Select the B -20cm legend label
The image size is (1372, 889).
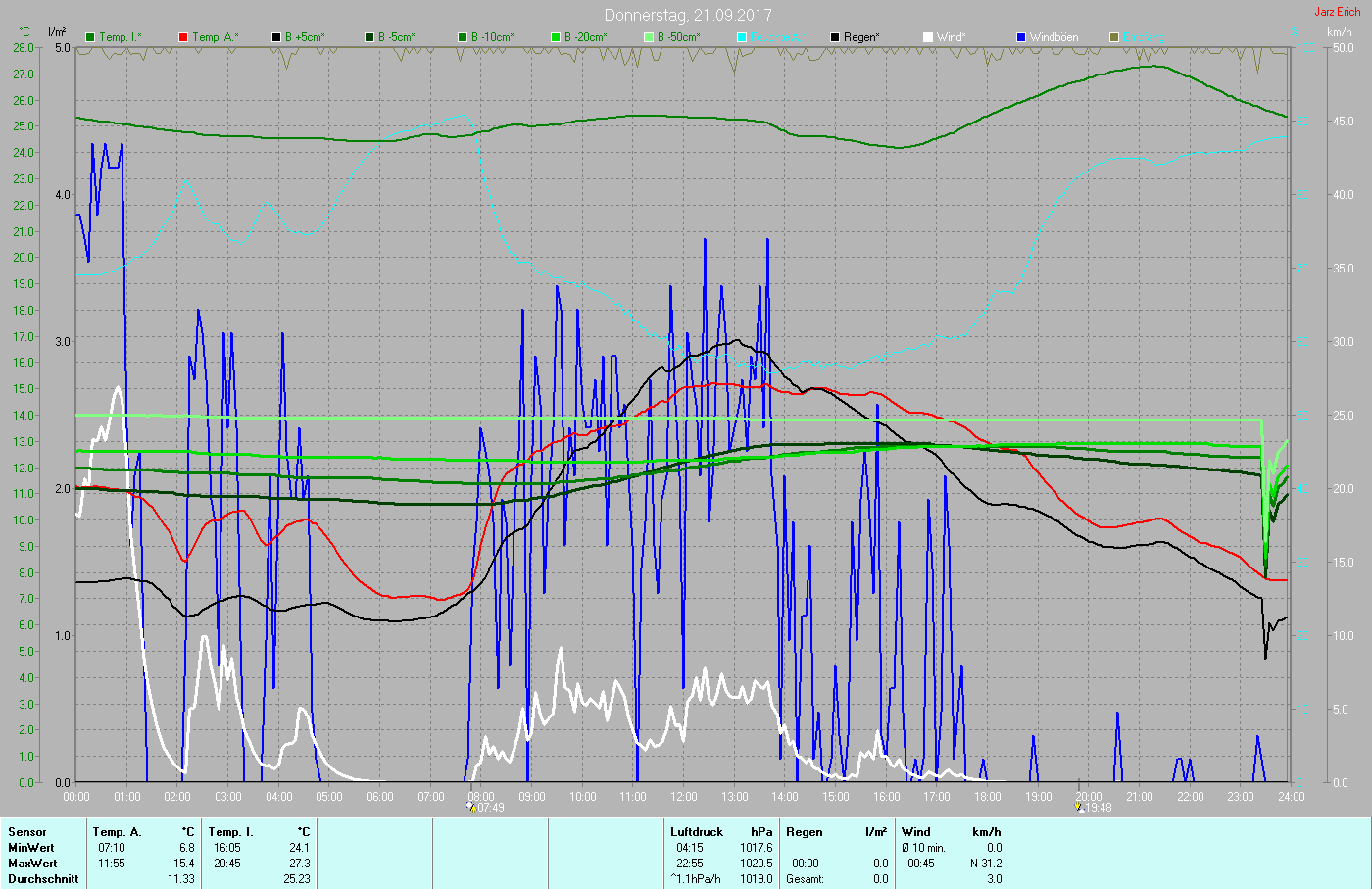pyautogui.click(x=584, y=37)
